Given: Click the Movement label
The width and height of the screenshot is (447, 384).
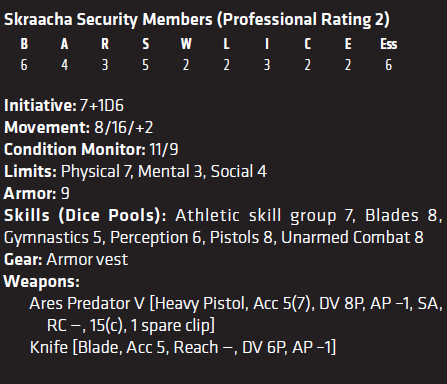Looking at the screenshot, I should point(47,128).
